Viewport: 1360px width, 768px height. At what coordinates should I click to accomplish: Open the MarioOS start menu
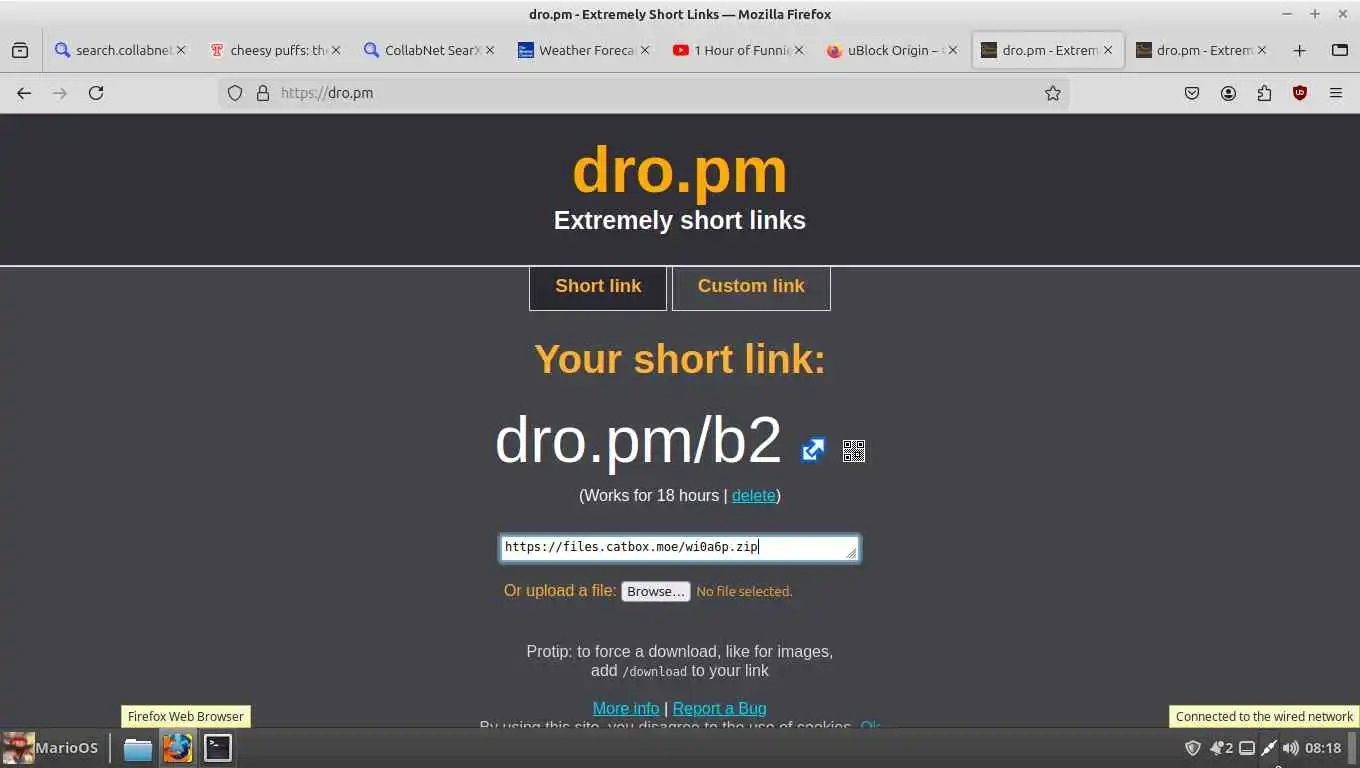[51, 747]
